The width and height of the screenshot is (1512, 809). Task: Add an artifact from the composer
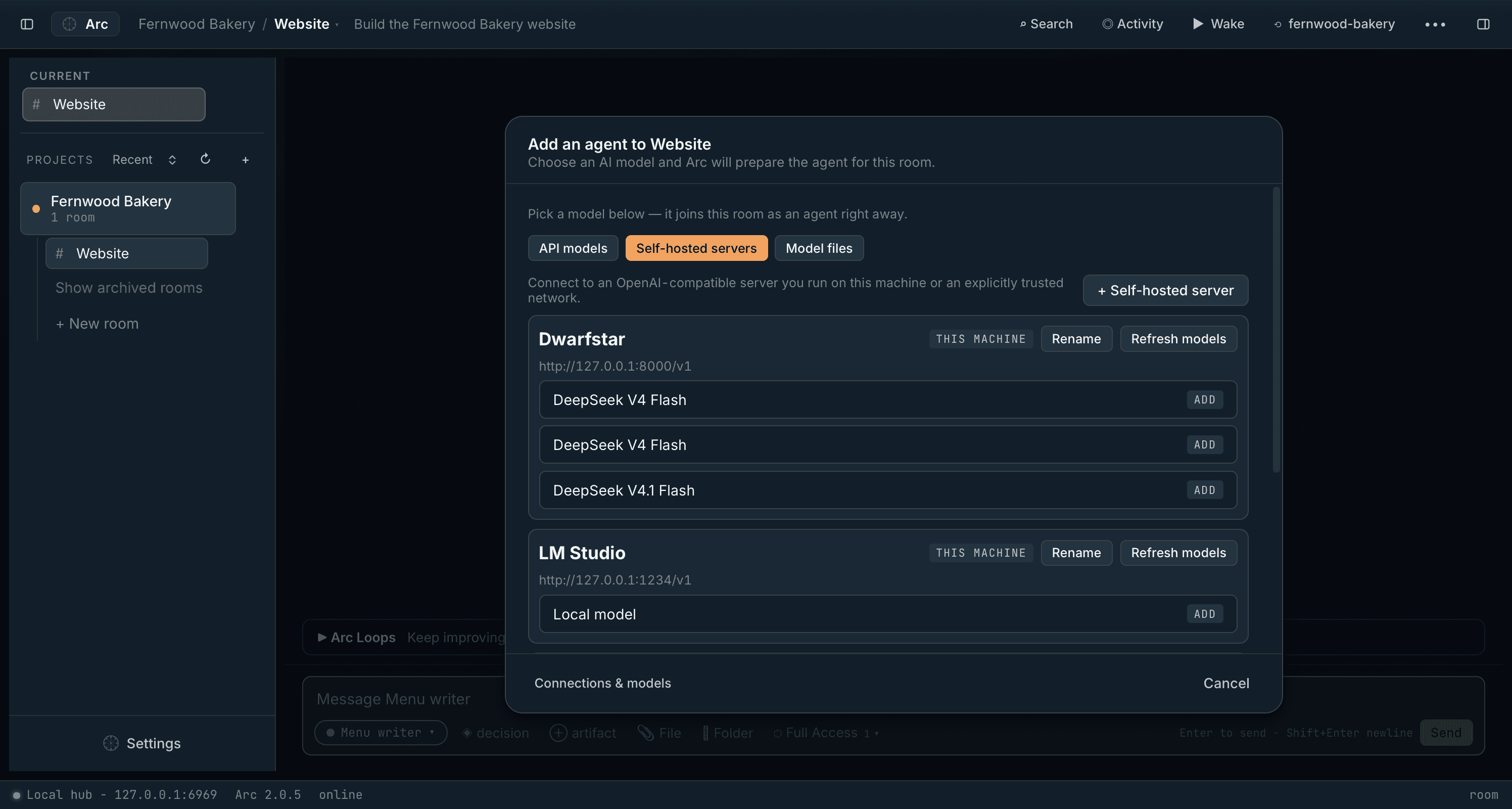point(583,733)
